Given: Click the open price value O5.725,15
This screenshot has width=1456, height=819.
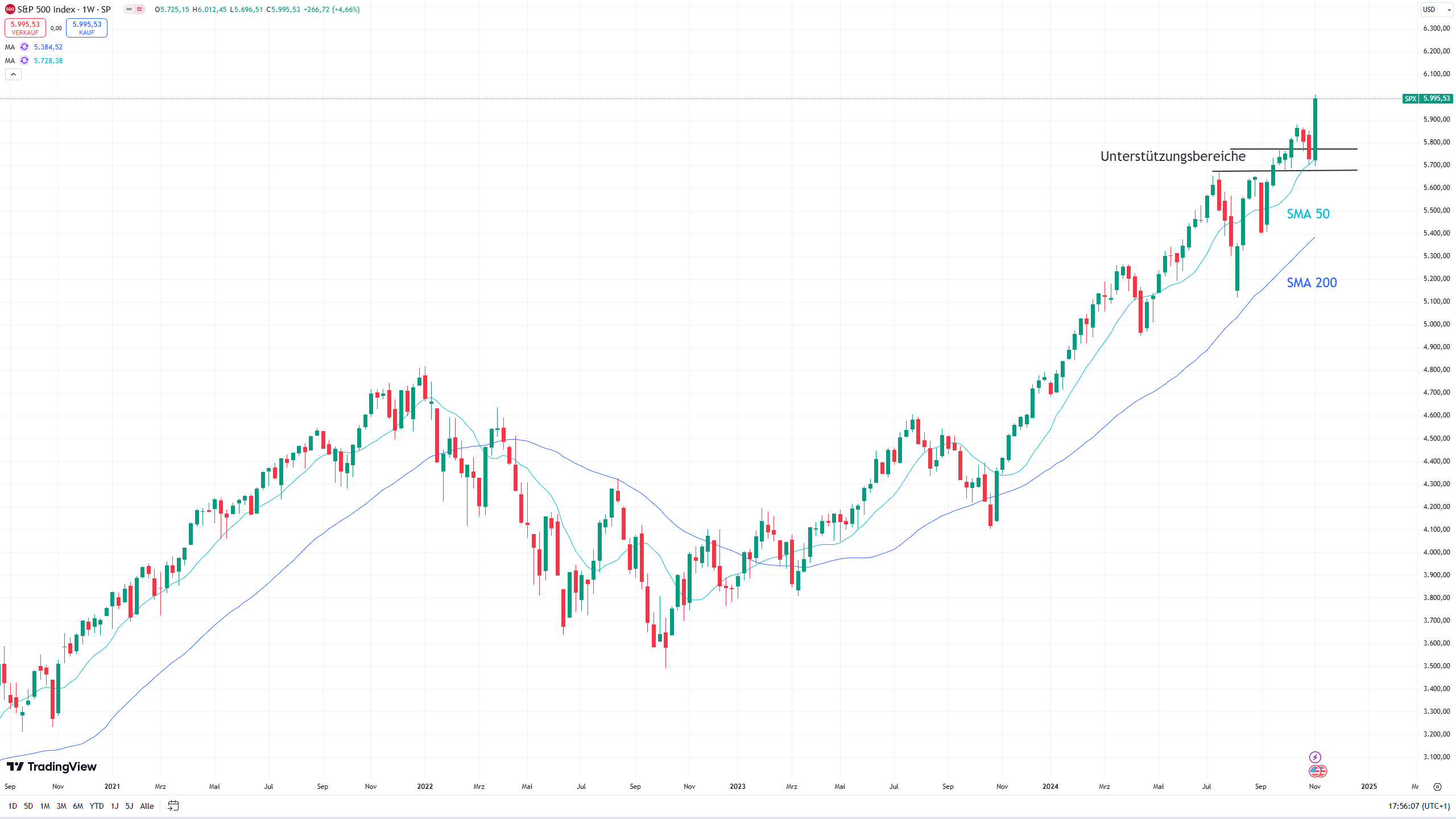Looking at the screenshot, I should point(172,10).
